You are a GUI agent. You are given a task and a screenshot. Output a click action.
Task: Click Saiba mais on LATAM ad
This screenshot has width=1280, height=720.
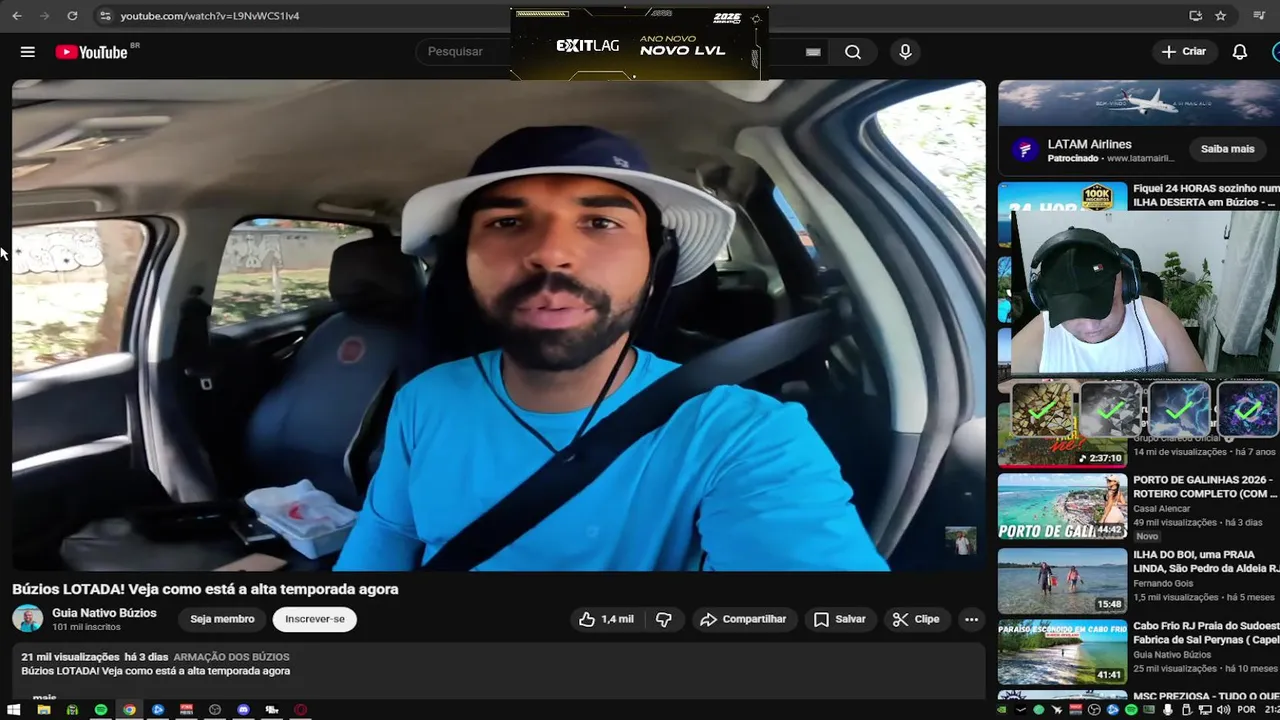click(1227, 149)
